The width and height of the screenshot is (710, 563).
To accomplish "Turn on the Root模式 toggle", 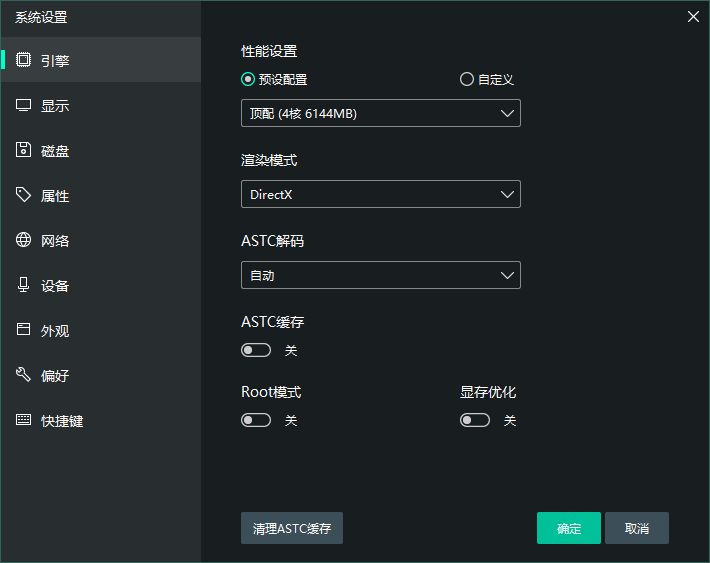I will pyautogui.click(x=256, y=421).
